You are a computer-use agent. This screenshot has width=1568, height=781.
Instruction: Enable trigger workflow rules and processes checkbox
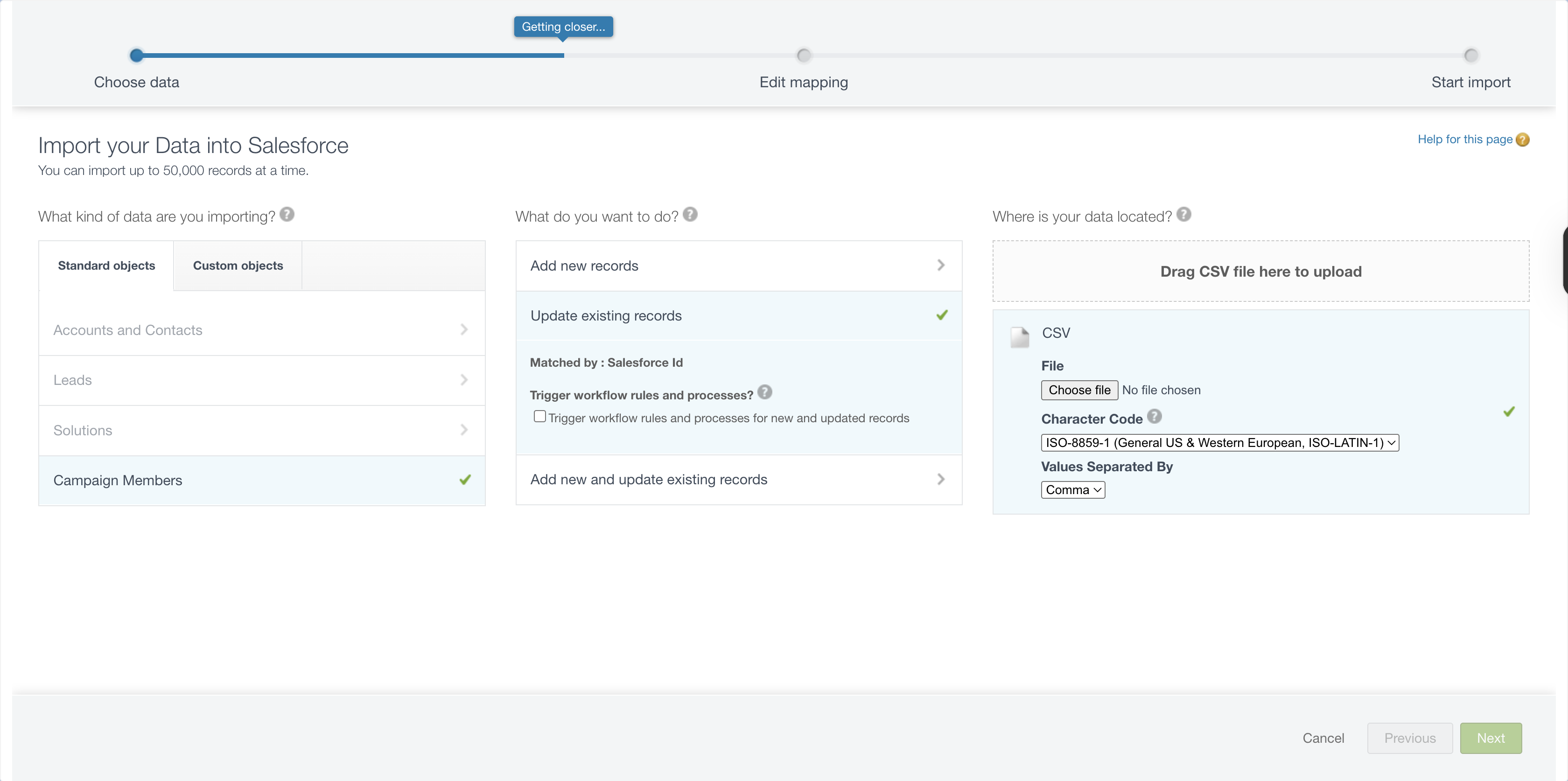pyautogui.click(x=539, y=417)
